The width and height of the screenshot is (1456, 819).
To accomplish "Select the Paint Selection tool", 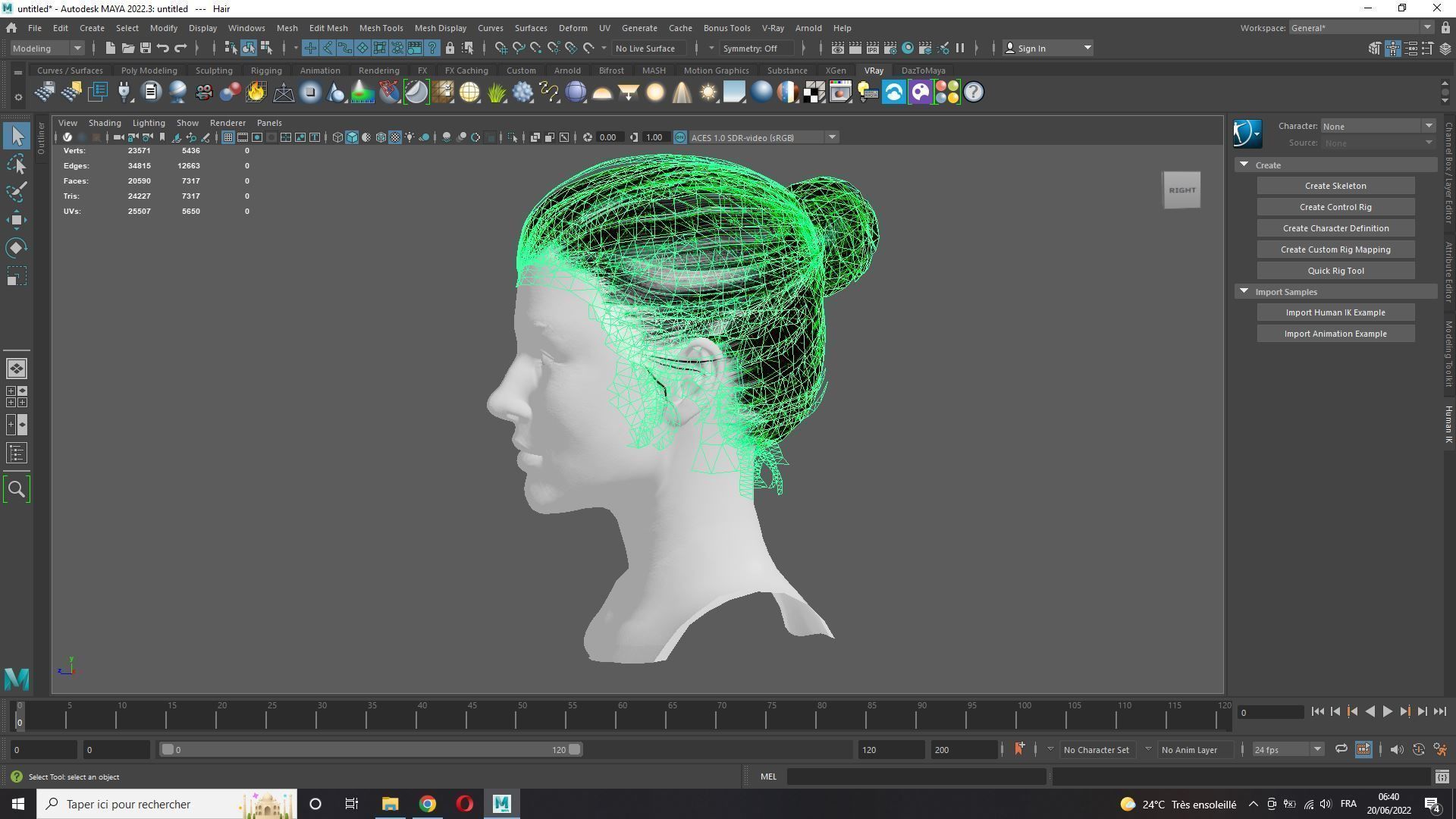I will click(17, 192).
